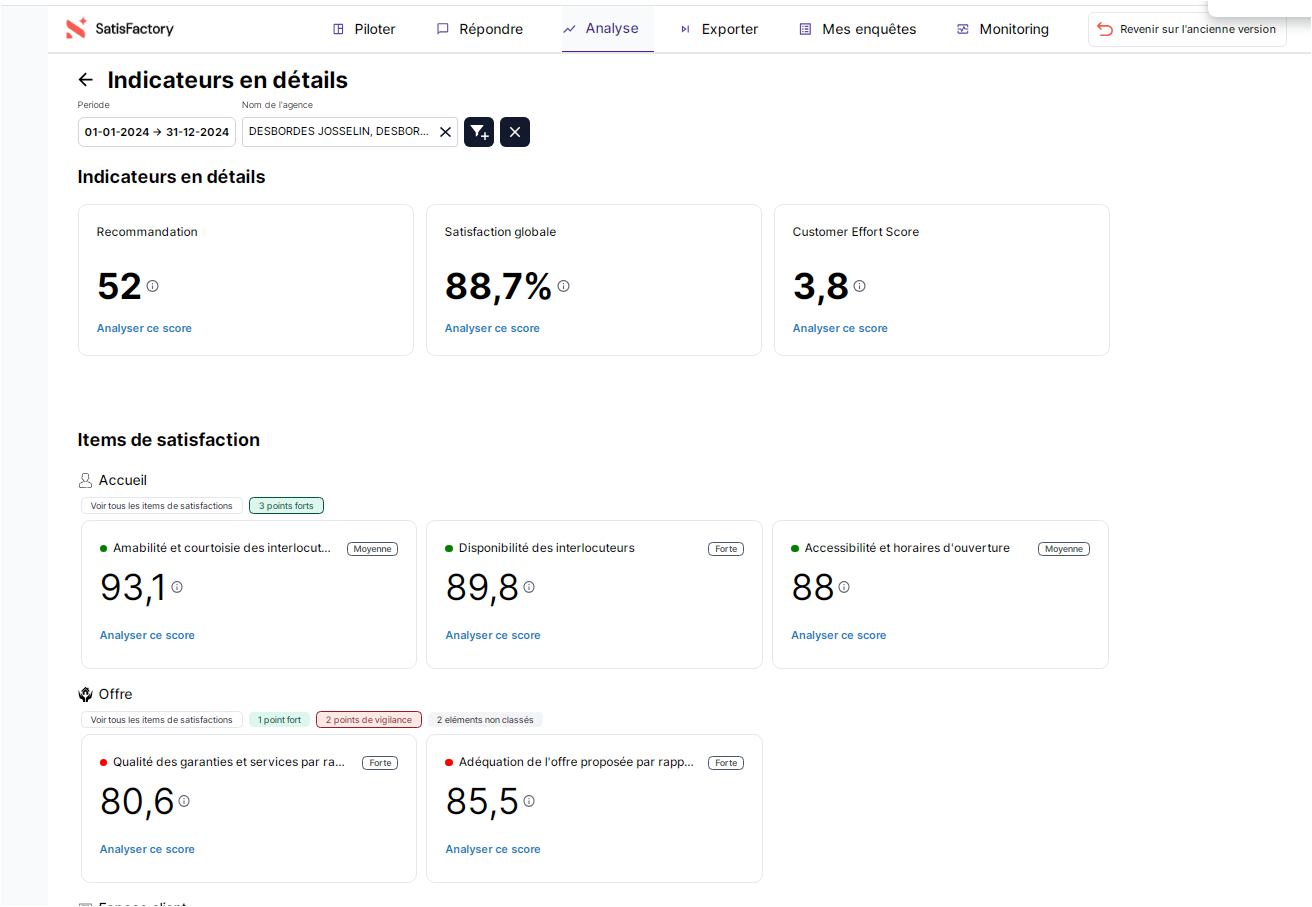Screen dimensions: 1312x907
Task: Click info icon beside the 93,1 score
Action: click(177, 588)
